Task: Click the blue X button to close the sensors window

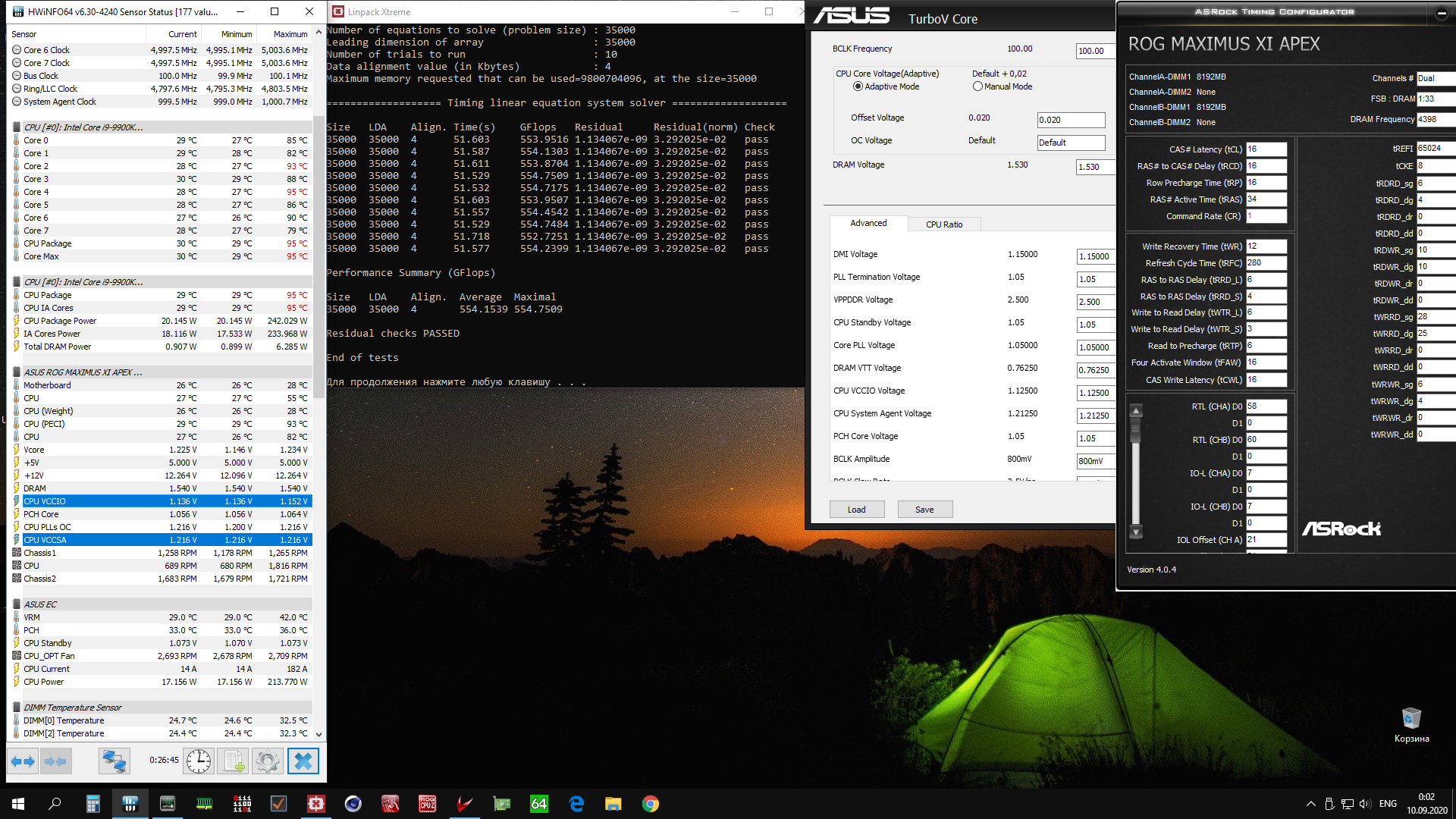Action: coord(303,761)
